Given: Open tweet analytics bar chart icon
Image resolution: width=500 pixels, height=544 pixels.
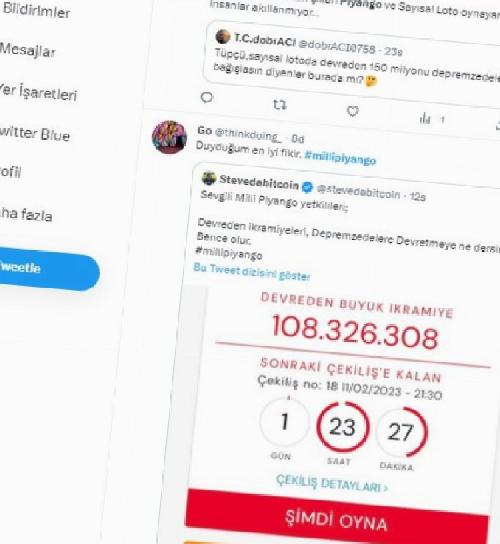Looking at the screenshot, I should pos(425,119).
